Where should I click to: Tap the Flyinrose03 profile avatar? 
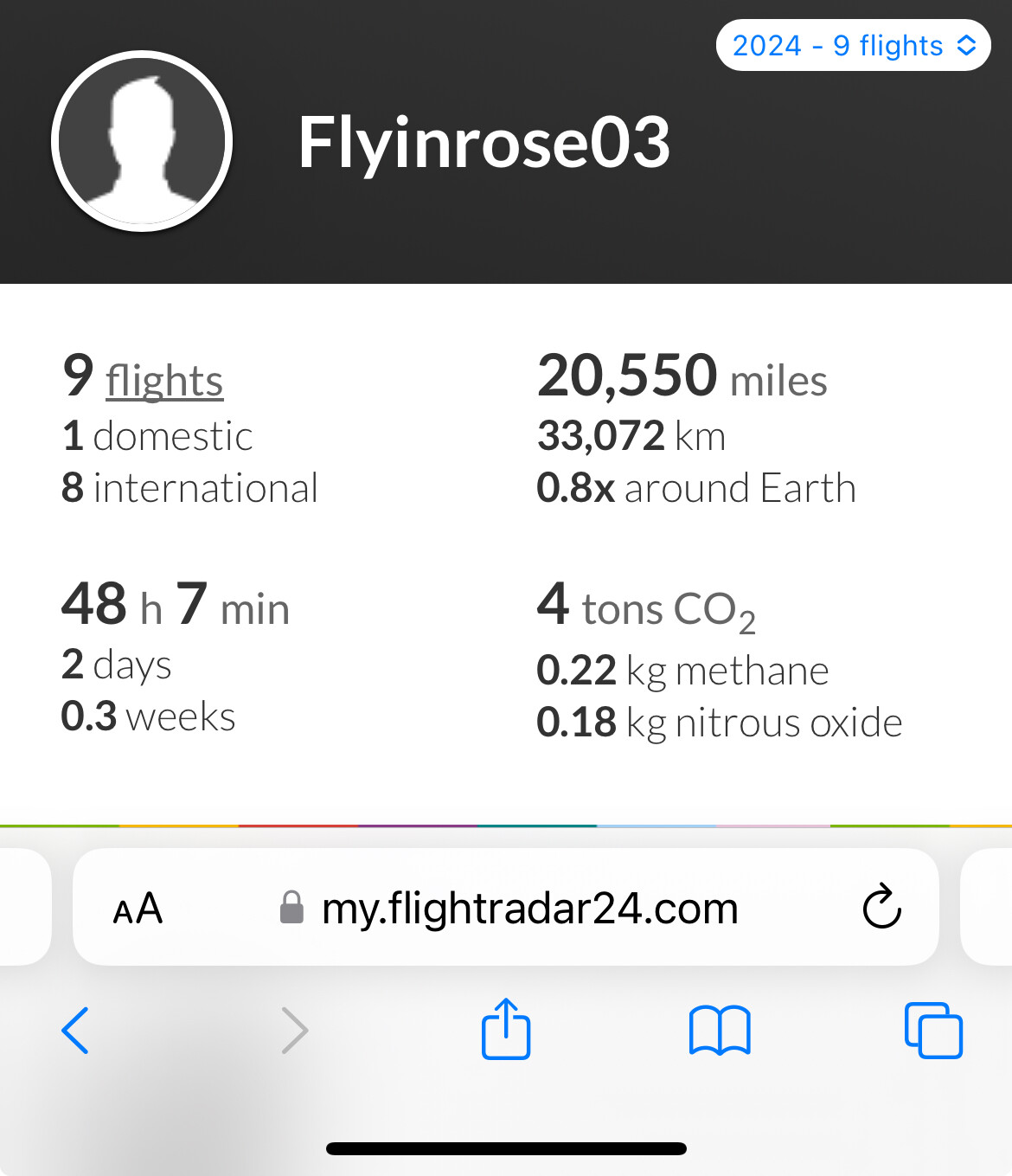click(142, 142)
